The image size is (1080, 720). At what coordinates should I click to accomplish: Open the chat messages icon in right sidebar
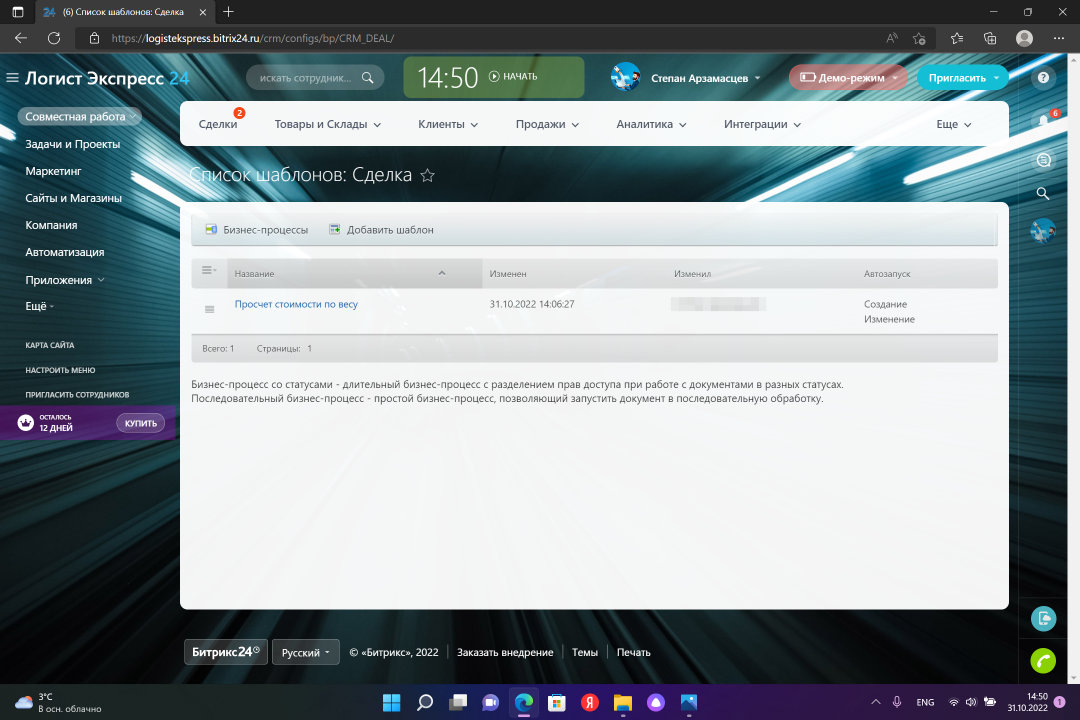click(x=1043, y=160)
